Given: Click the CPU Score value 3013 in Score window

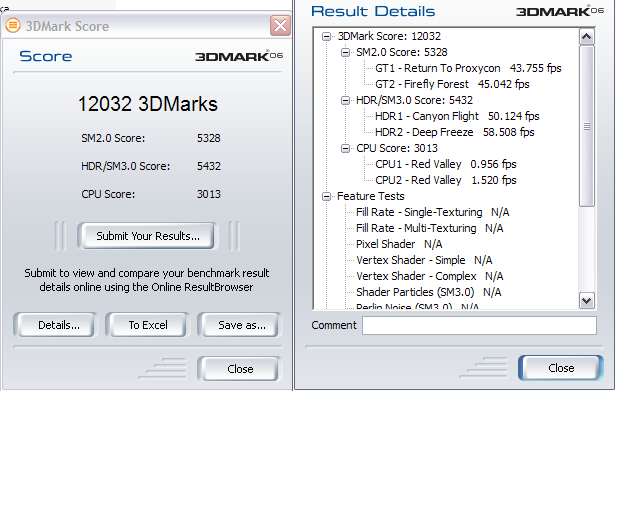Looking at the screenshot, I should coord(209,194).
